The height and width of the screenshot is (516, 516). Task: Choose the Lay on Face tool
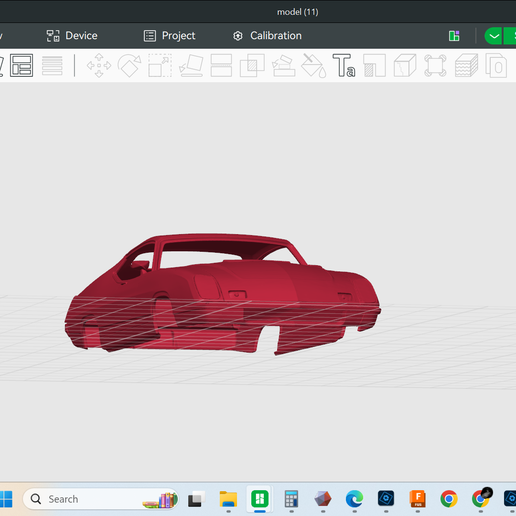[x=191, y=65]
